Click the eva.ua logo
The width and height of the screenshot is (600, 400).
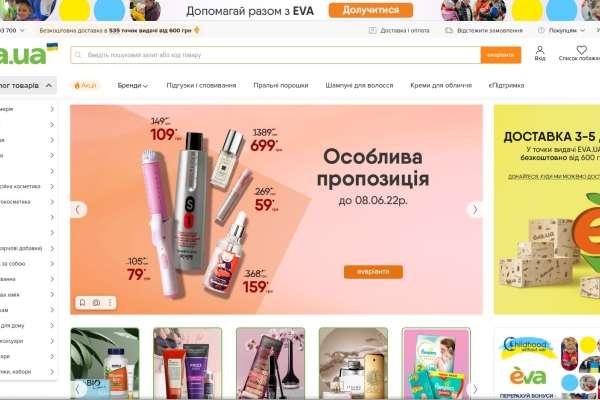click(x=28, y=54)
